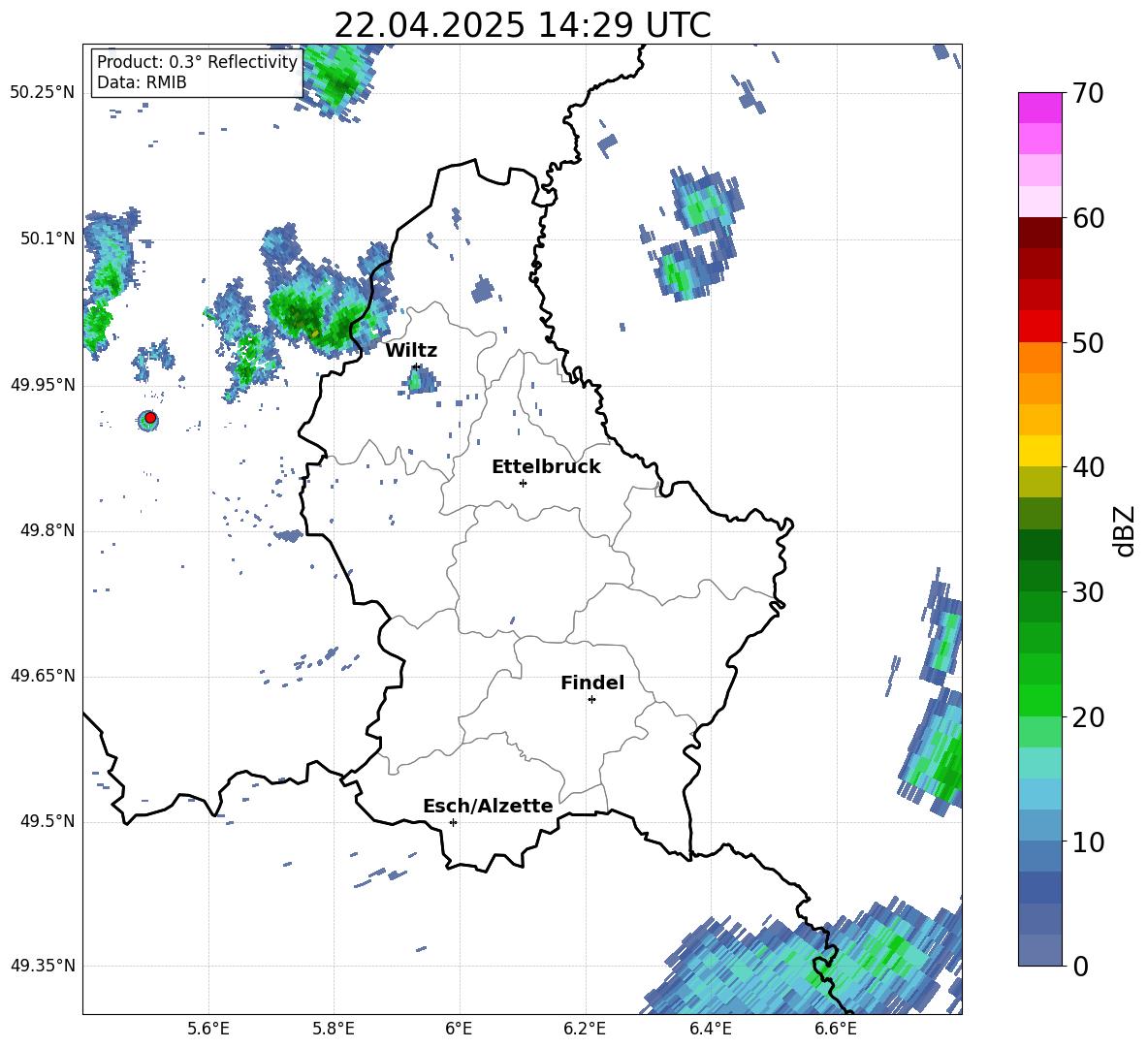Click the Data: RMIB text

(142, 82)
